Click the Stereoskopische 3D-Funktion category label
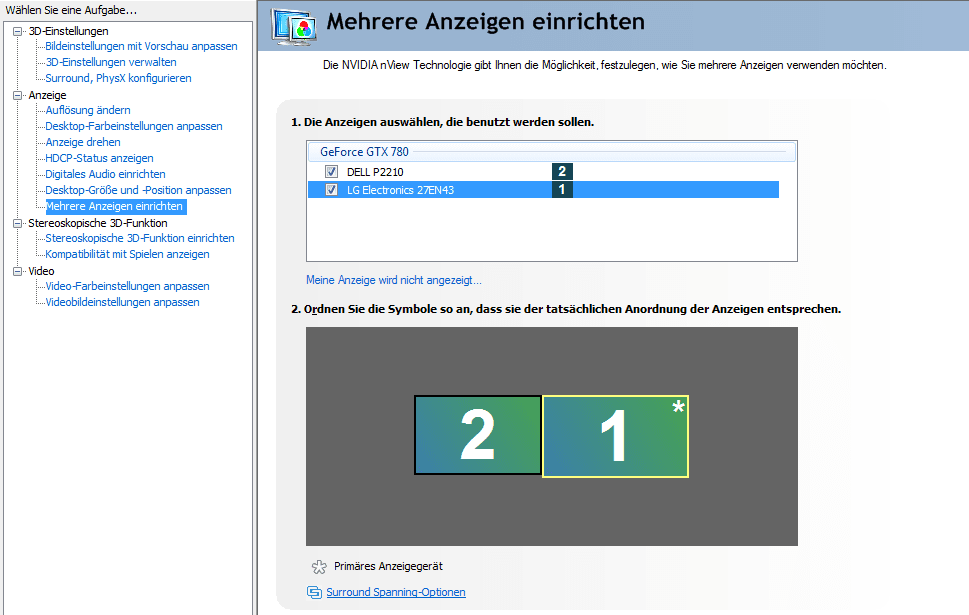 pos(98,223)
